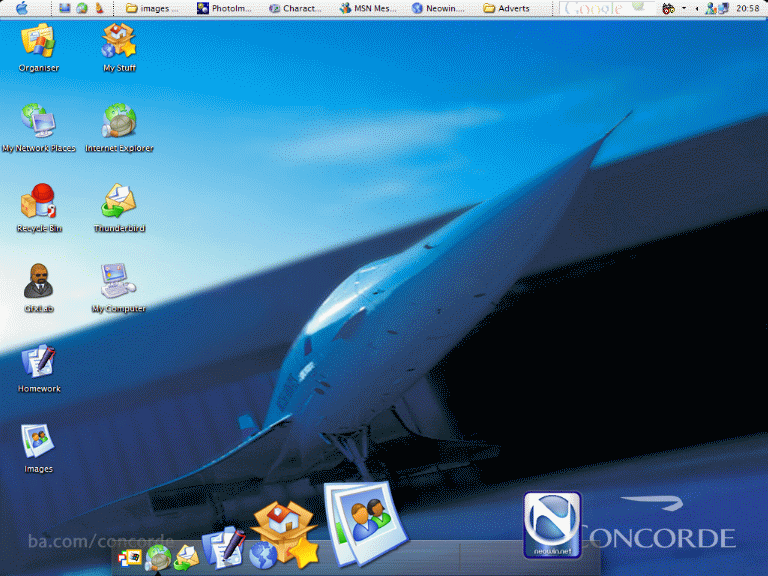The height and width of the screenshot is (576, 768).
Task: Open the small dropdown arrow near tray
Action: tap(684, 8)
